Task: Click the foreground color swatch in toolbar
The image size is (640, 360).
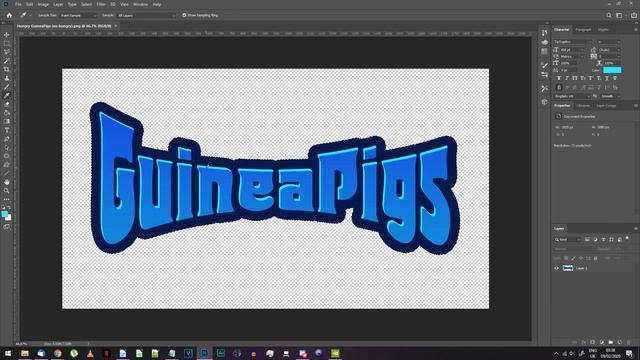Action: click(4, 214)
